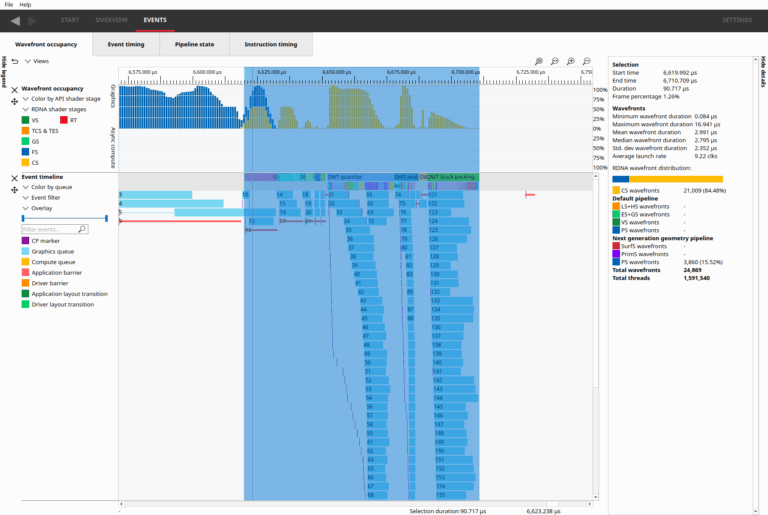Click the red RT color swatch
Screen dimensions: 768x515
(64, 120)
